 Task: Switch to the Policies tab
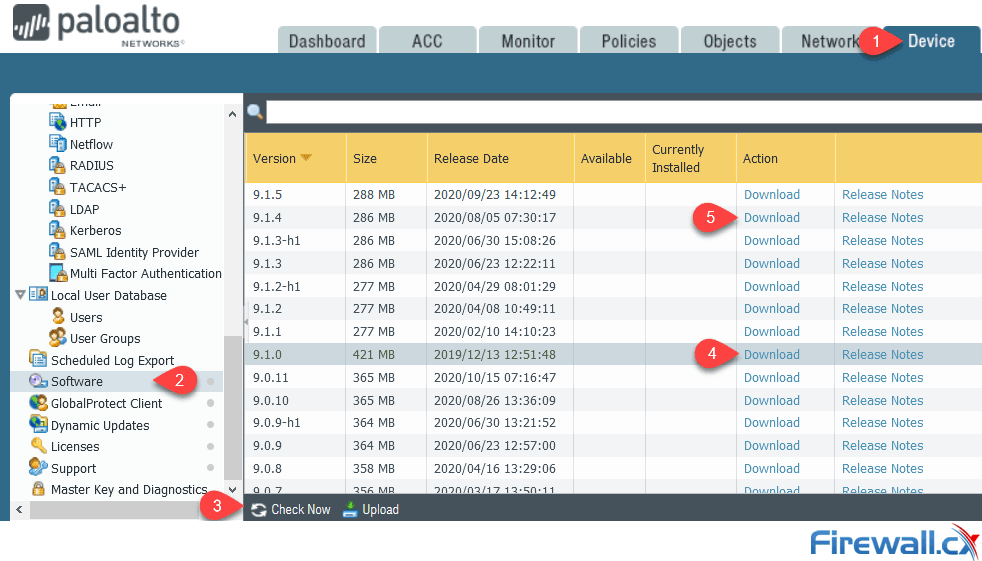[629, 41]
